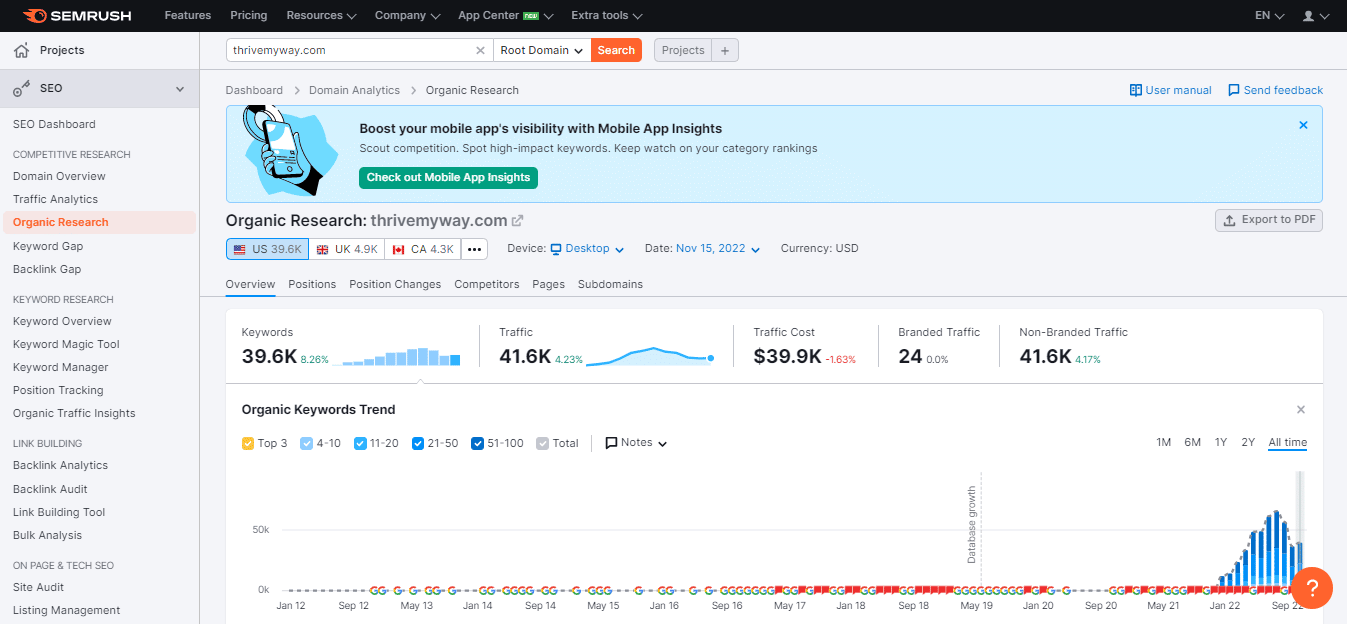Open Keyword Gap in sidebar

pos(48,246)
